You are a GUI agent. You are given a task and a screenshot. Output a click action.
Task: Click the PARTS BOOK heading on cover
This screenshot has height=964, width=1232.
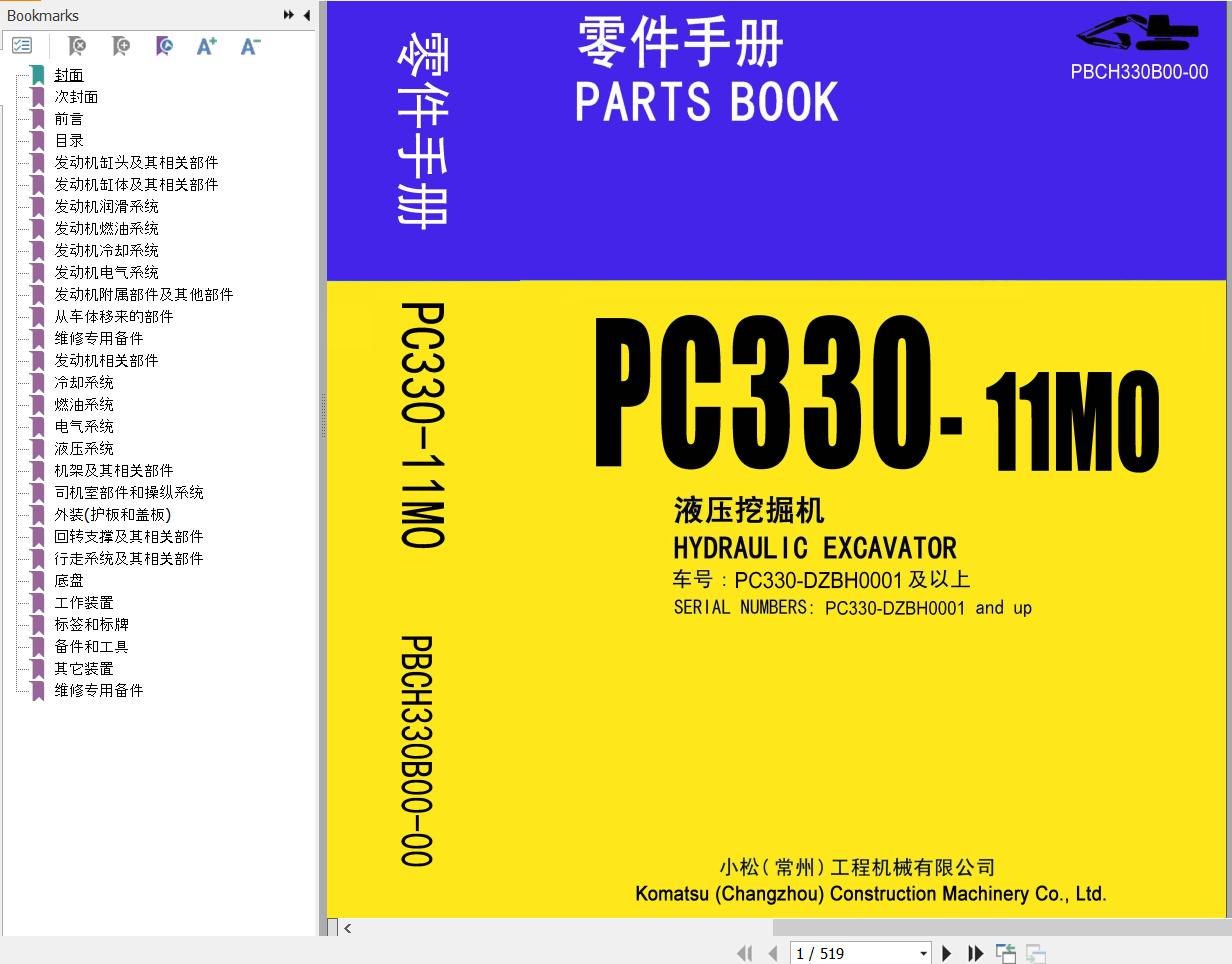(707, 102)
